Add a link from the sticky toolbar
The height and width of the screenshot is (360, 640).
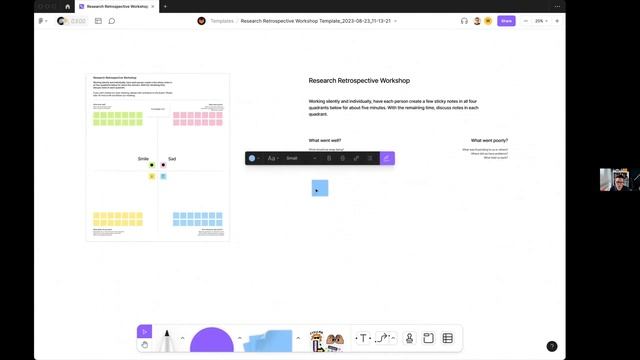point(356,158)
